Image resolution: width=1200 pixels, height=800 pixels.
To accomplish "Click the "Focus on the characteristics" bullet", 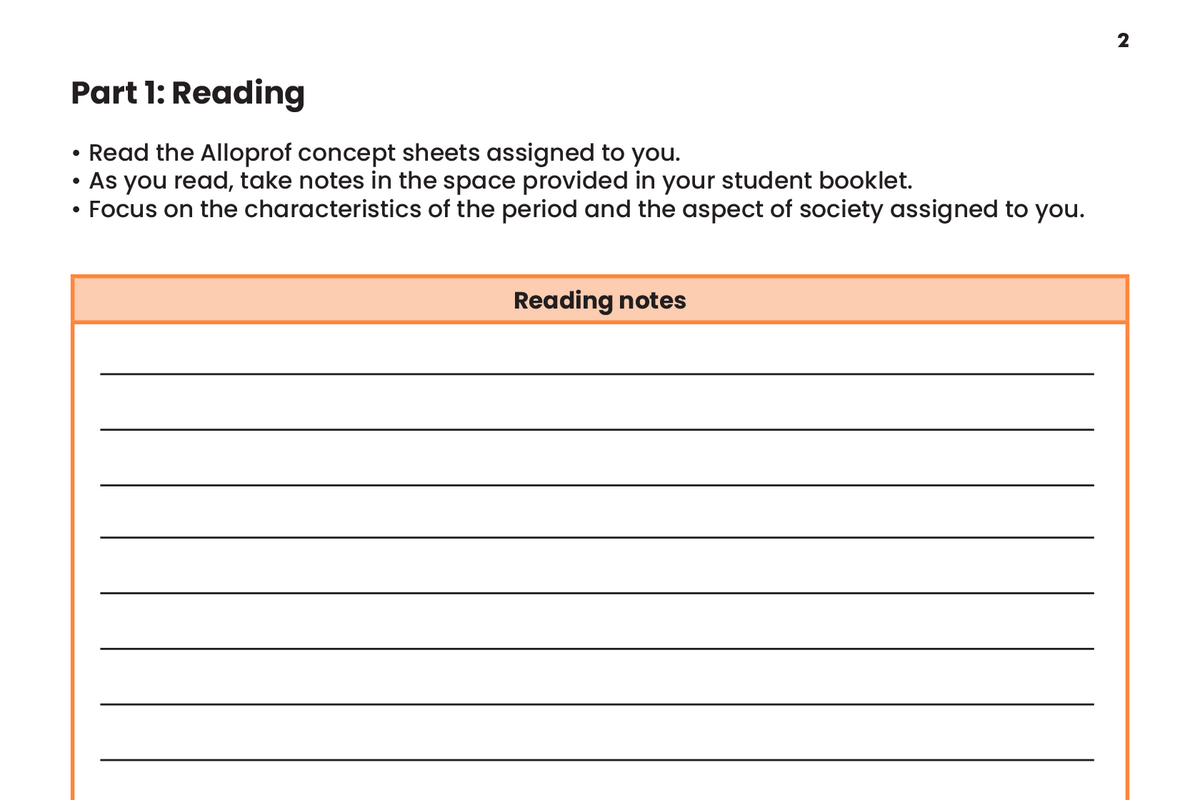I will coord(586,210).
